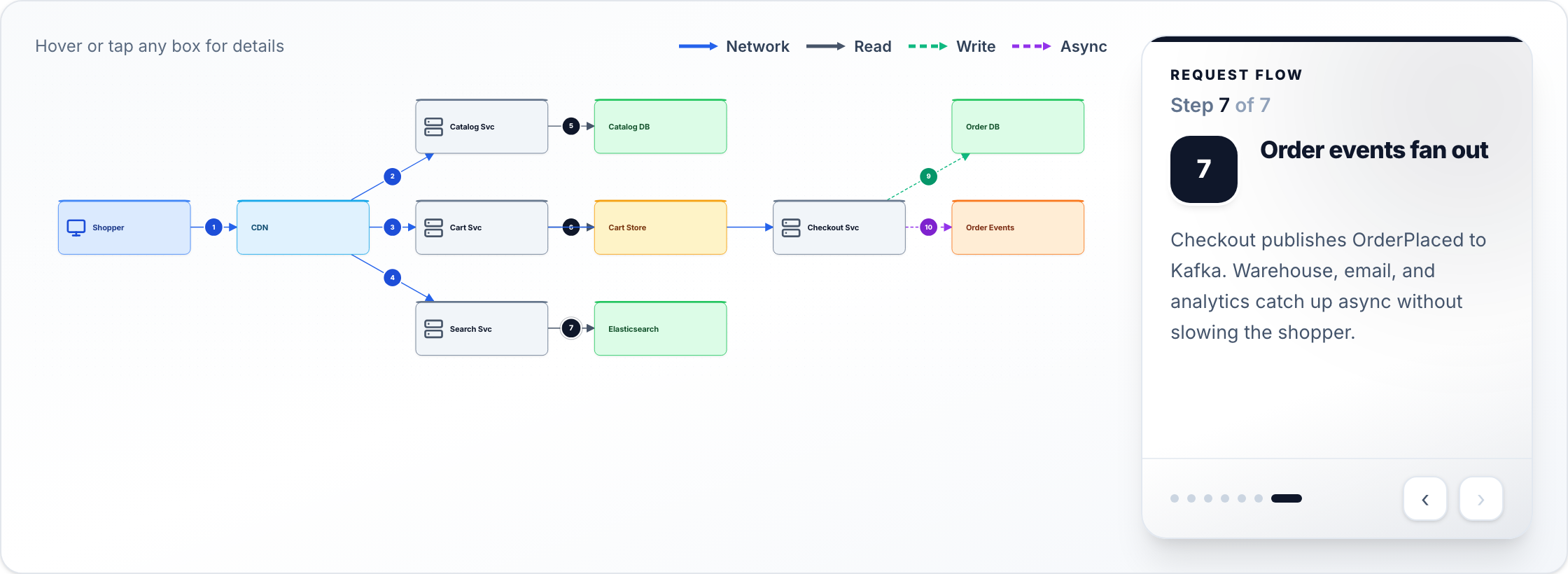Click the monitor icon in the Shopper box
This screenshot has width=1568, height=574.
[x=76, y=227]
